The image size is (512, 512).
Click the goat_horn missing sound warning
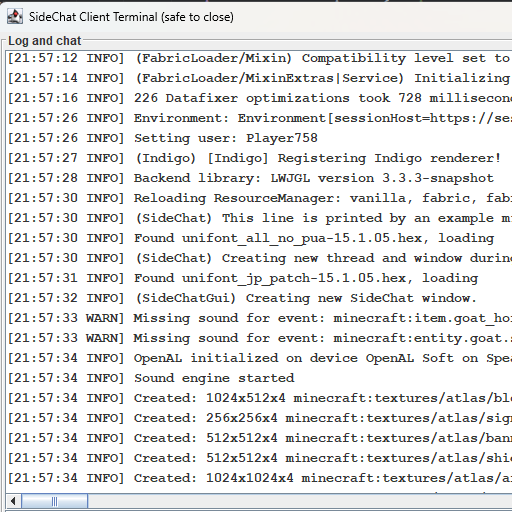(x=260, y=318)
